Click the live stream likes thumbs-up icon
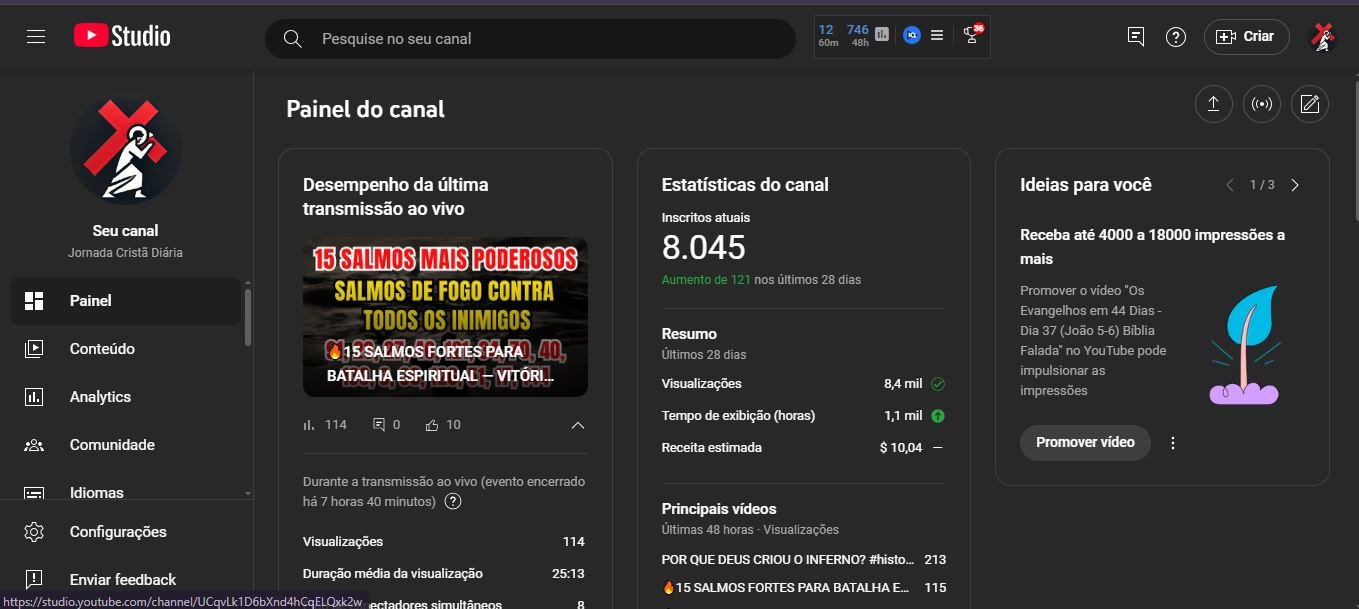Image resolution: width=1359 pixels, height=609 pixels. tap(432, 425)
